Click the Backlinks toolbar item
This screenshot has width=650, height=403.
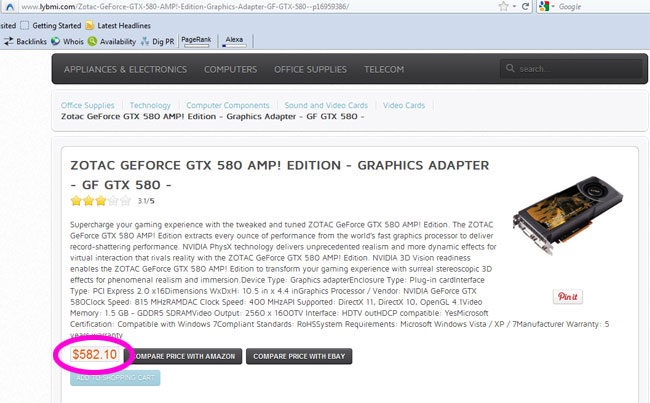click(25, 41)
